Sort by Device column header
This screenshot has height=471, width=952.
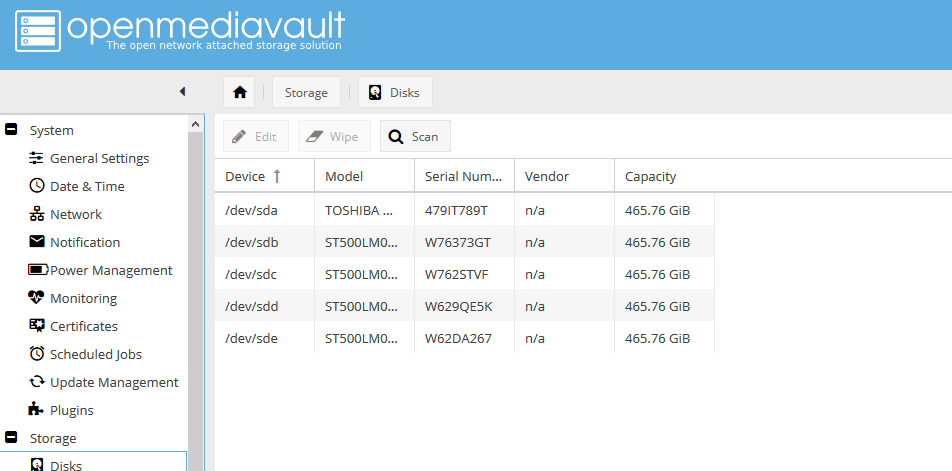[x=246, y=176]
